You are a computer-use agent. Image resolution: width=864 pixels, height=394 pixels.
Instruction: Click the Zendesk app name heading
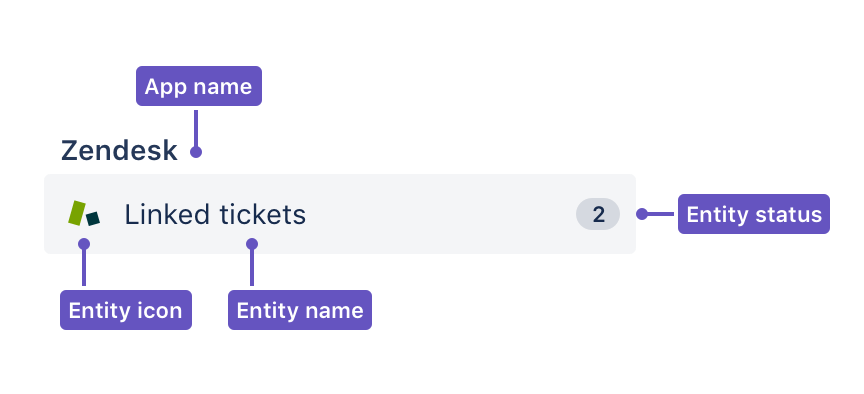pyautogui.click(x=119, y=151)
